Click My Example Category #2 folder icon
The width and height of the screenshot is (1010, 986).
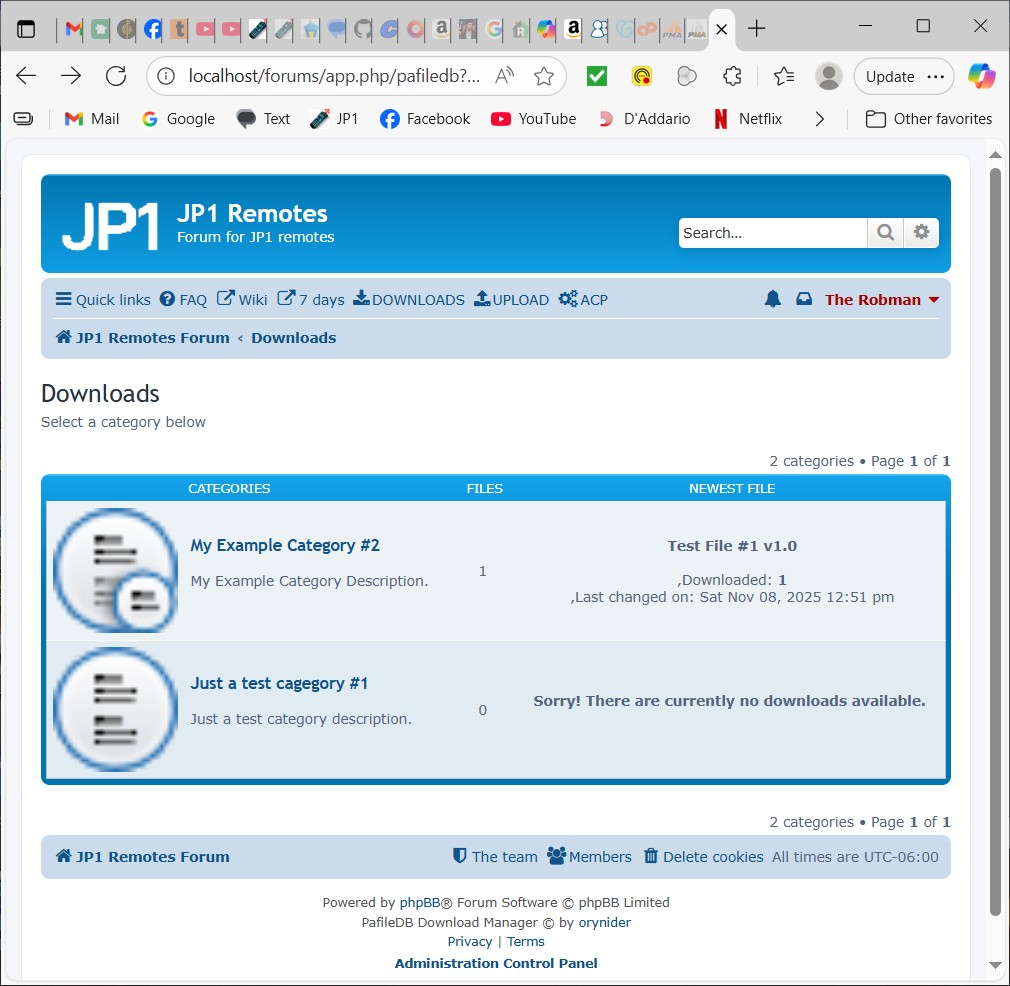coord(115,571)
